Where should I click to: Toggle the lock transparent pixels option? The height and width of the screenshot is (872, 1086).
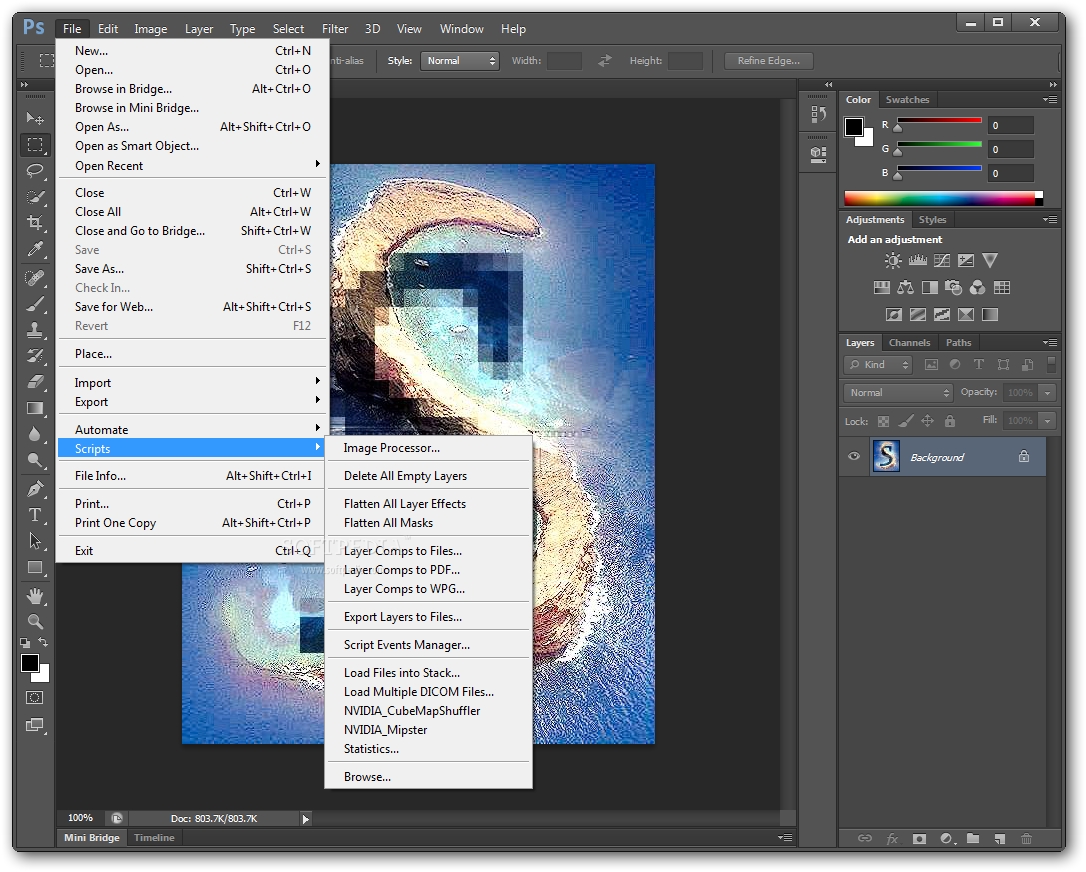click(x=883, y=421)
